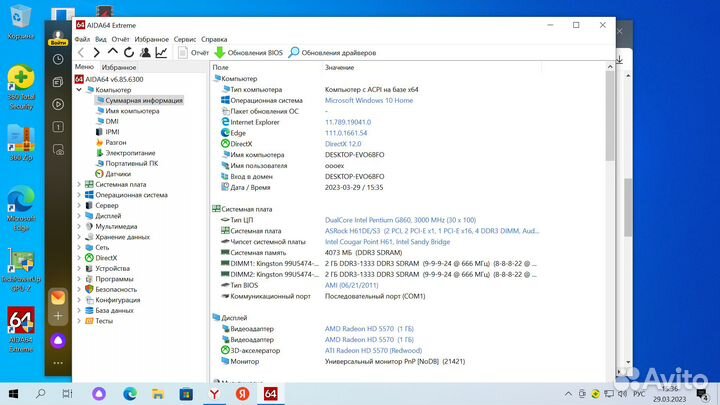This screenshot has width=720, height=405.
Task: Click the Отчёт report toolbar button
Action: pos(193,53)
